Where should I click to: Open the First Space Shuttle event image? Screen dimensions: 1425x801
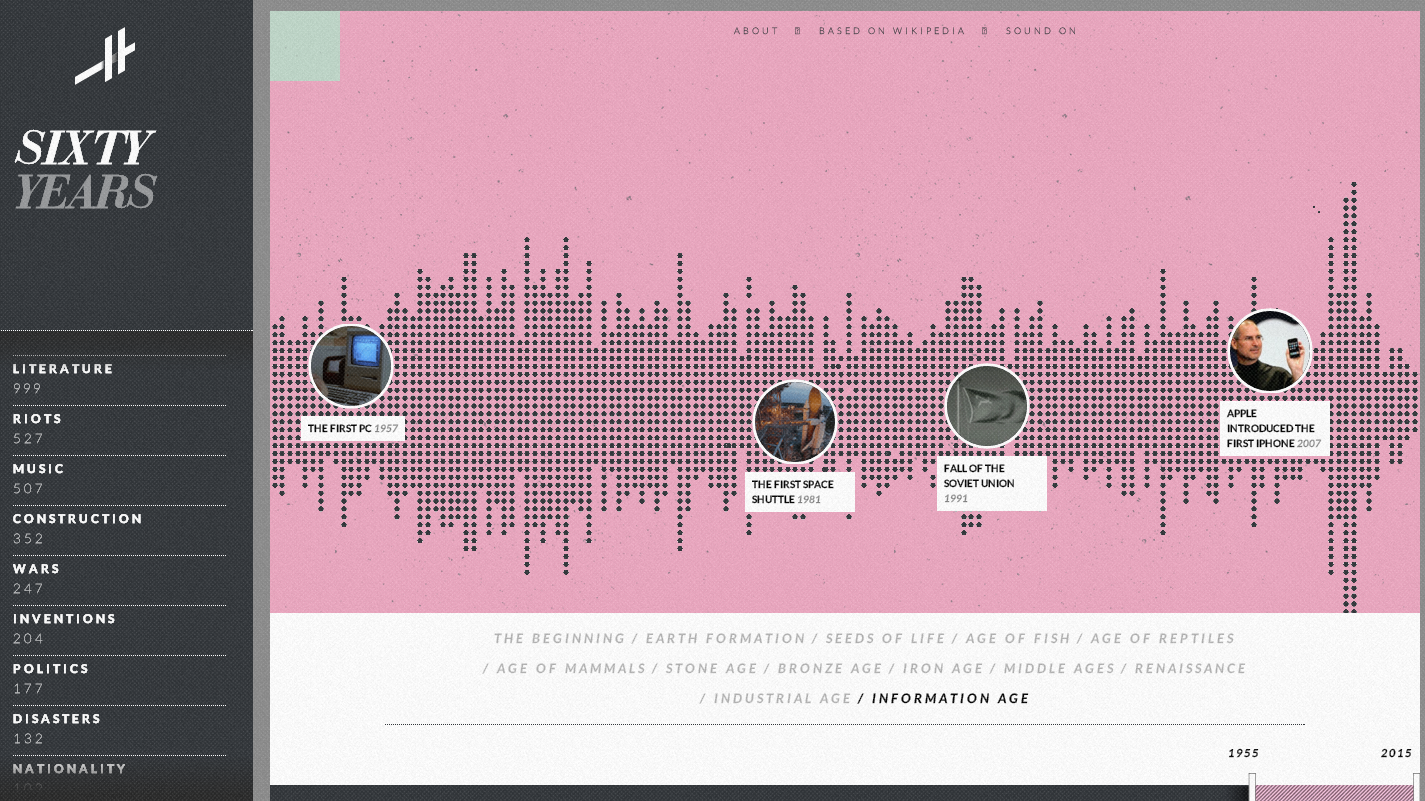click(x=795, y=421)
